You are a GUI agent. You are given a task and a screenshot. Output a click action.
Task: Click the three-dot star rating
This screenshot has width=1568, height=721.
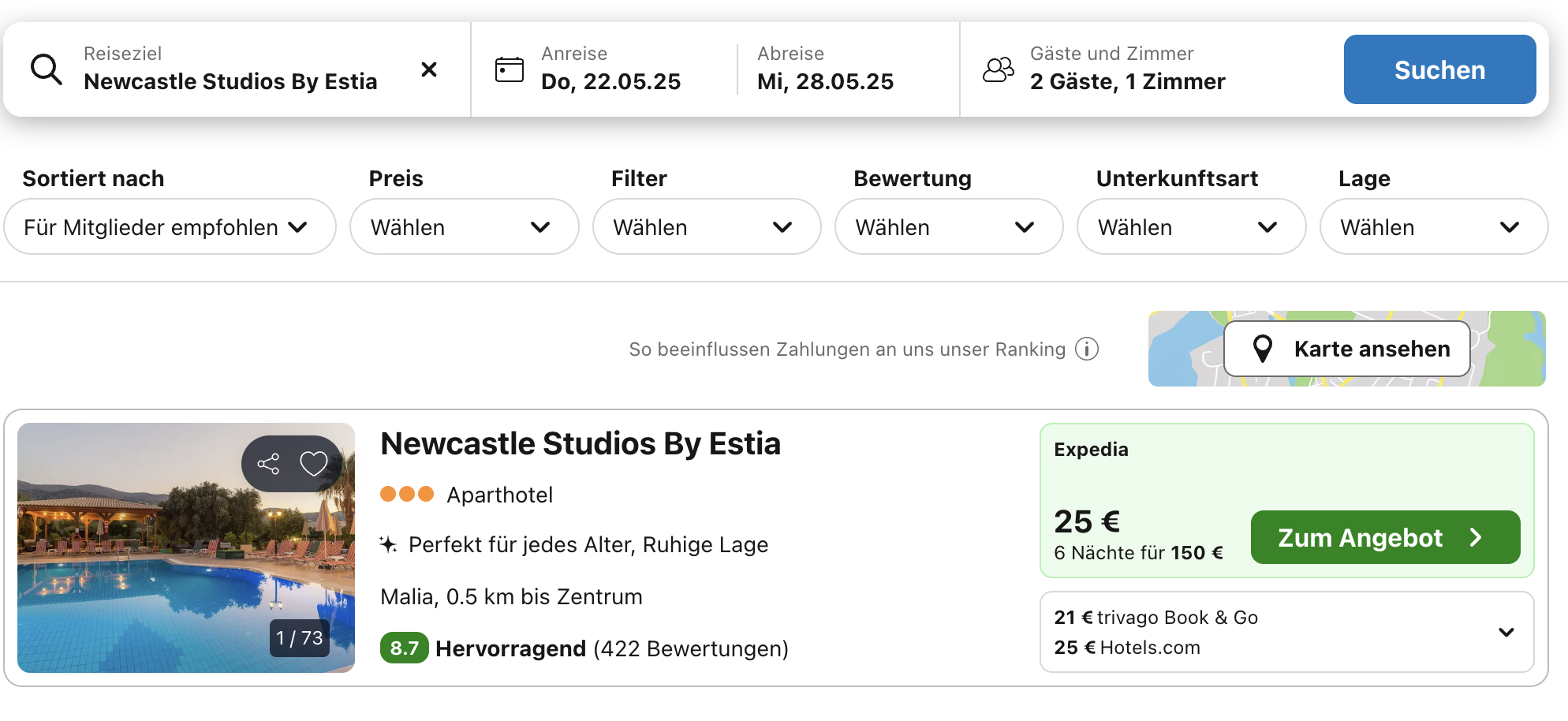(x=407, y=494)
